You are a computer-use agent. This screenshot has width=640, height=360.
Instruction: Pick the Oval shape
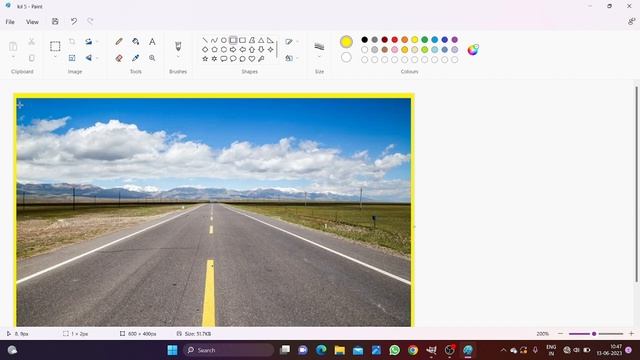coord(224,40)
